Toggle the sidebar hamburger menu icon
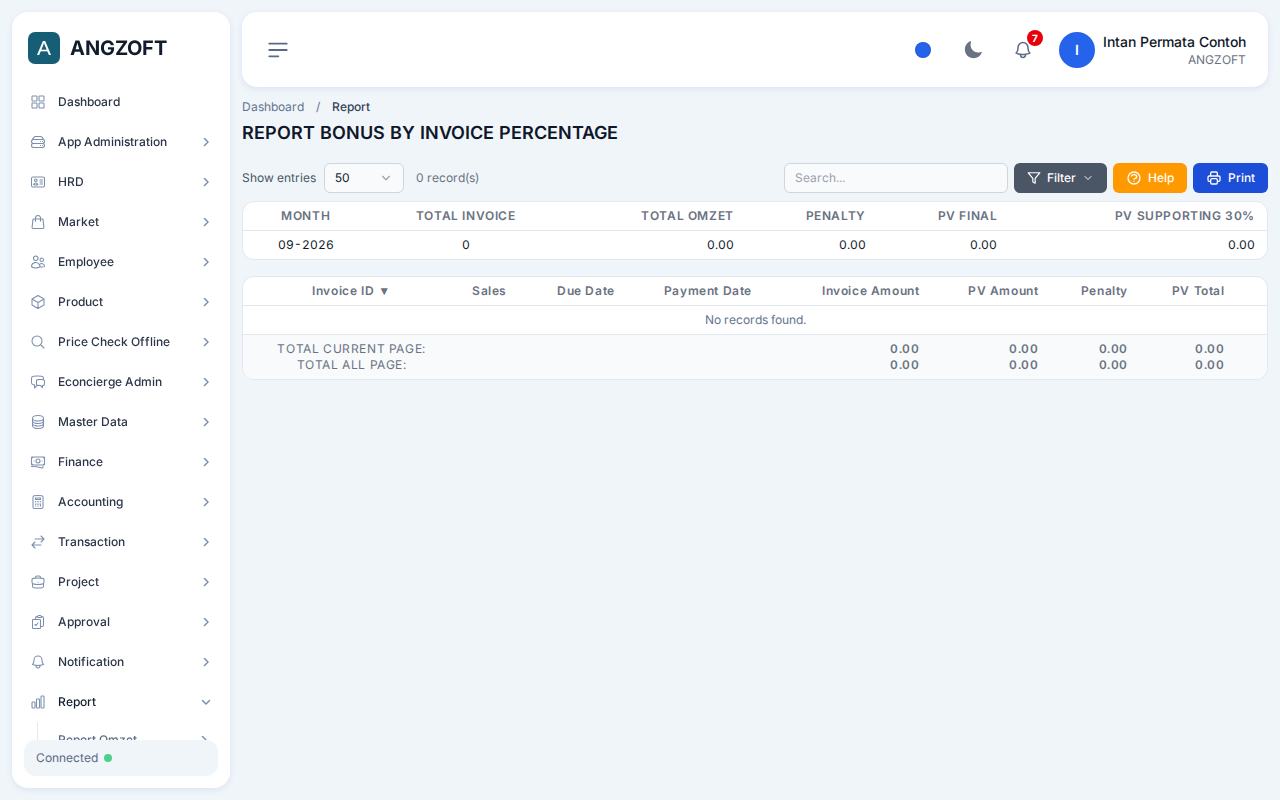 (x=278, y=50)
